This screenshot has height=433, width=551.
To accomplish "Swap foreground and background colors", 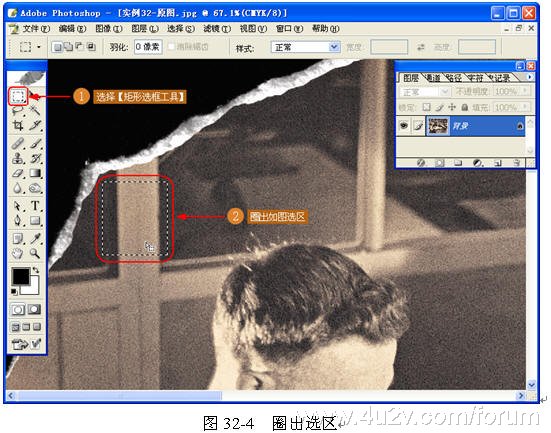I will tap(36, 270).
